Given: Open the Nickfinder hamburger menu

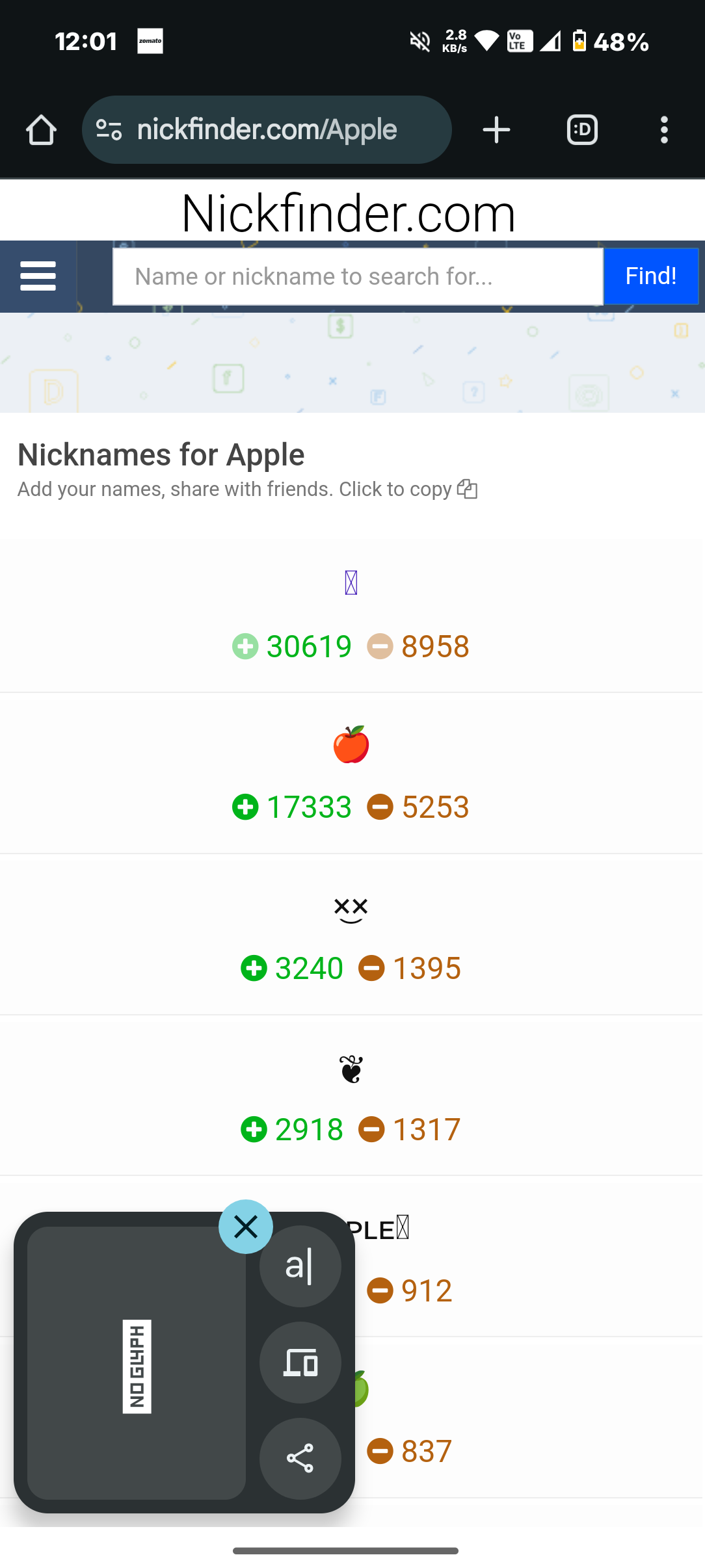Looking at the screenshot, I should click(x=38, y=276).
